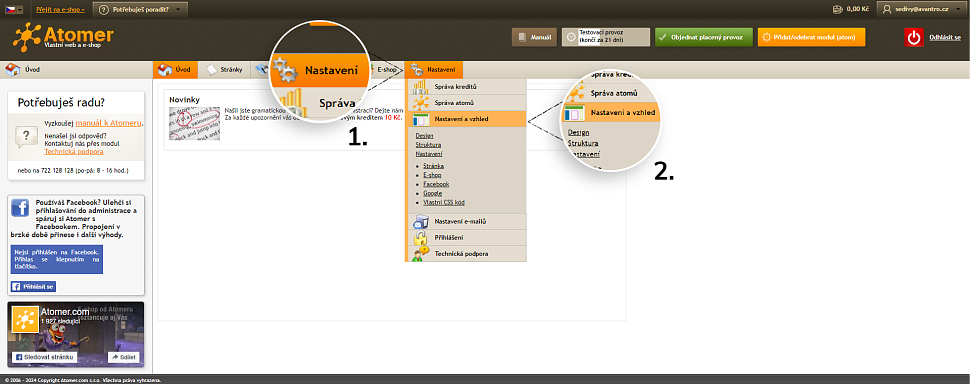Click "Objednat placený provoz" button
Screen dimensions: 970x384
point(703,37)
